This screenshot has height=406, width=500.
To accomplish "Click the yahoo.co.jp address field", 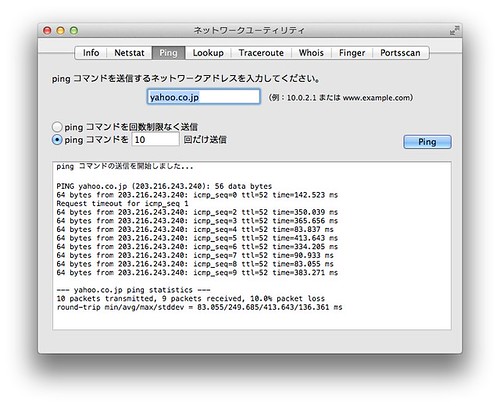I will 203,97.
